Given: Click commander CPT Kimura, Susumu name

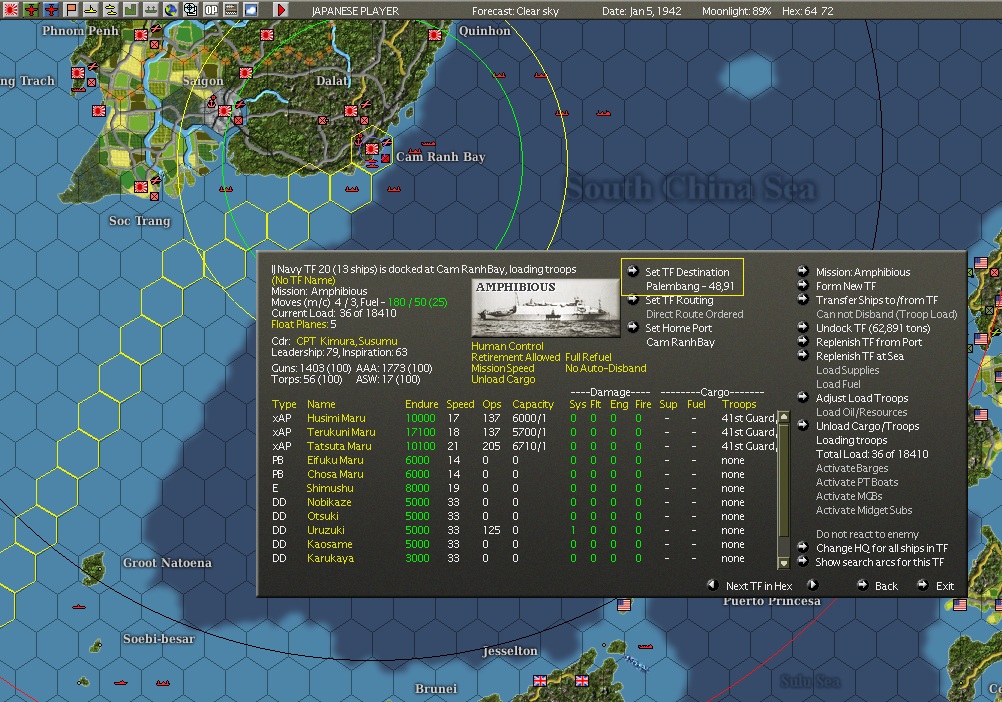Looking at the screenshot, I should (347, 341).
